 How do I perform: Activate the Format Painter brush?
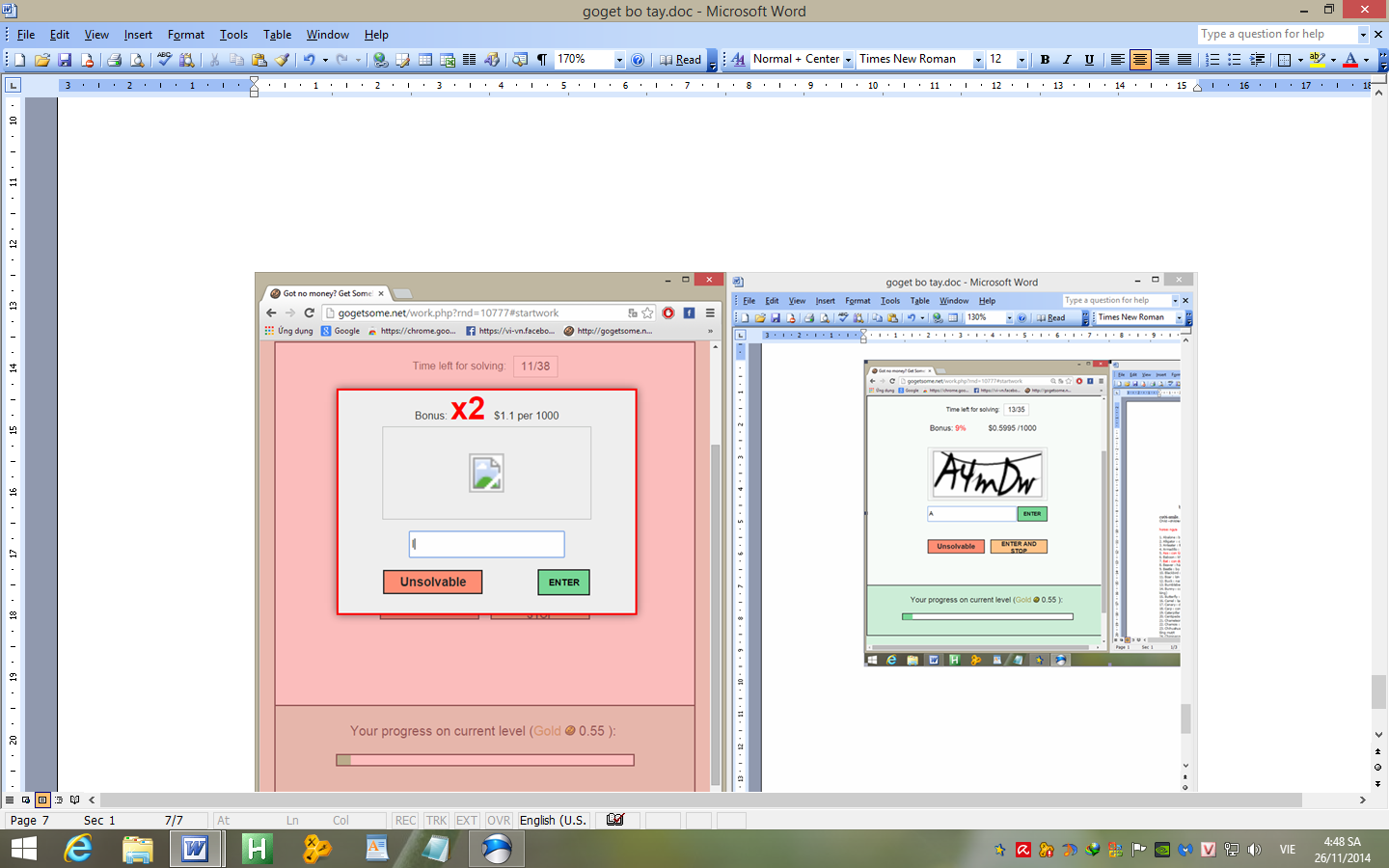click(282, 60)
